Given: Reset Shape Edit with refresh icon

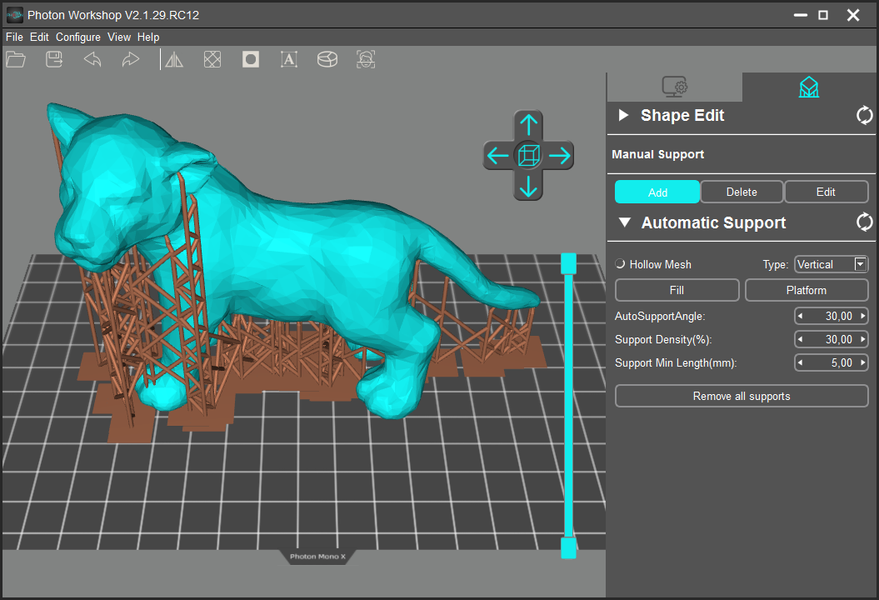Looking at the screenshot, I should [864, 116].
